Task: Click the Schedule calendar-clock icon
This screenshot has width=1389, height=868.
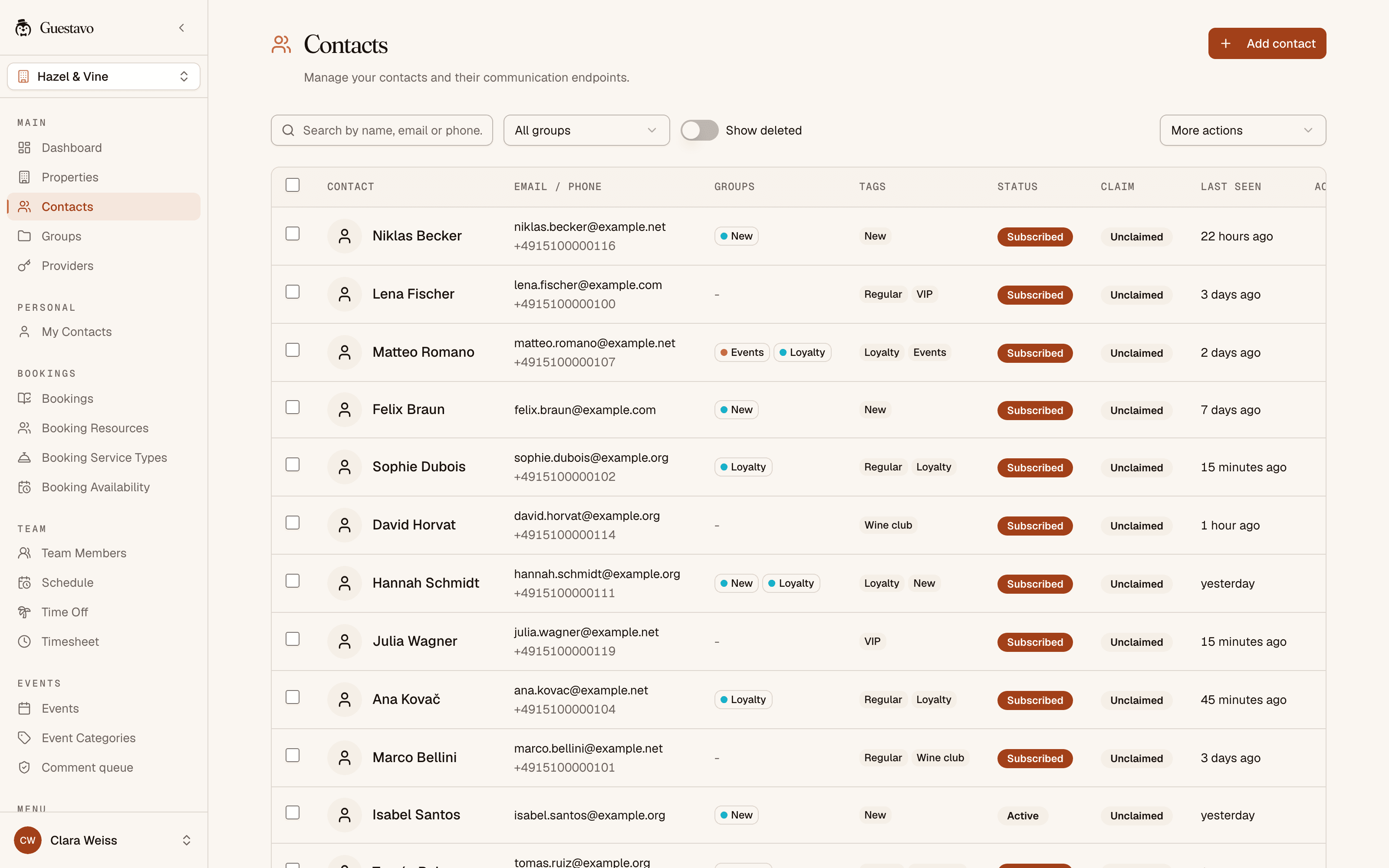Action: pos(24,583)
